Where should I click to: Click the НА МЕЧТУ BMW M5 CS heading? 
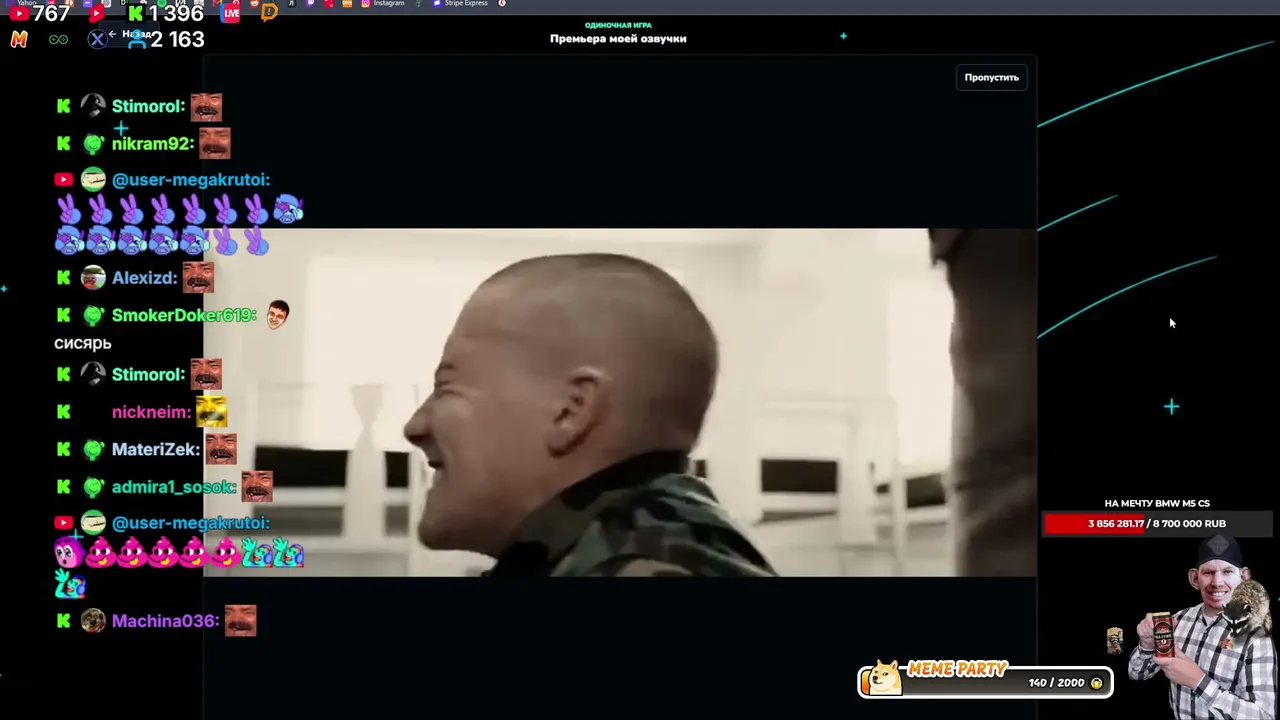(x=1157, y=504)
